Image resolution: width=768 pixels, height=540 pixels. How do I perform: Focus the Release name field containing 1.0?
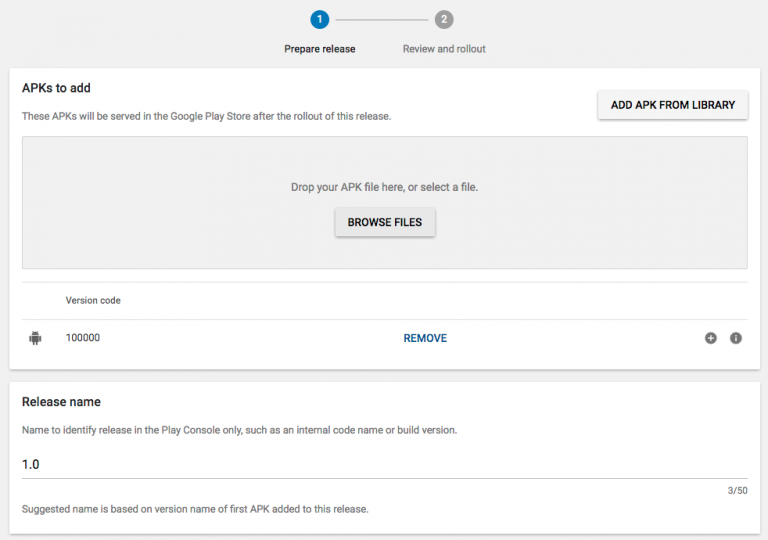(x=384, y=464)
